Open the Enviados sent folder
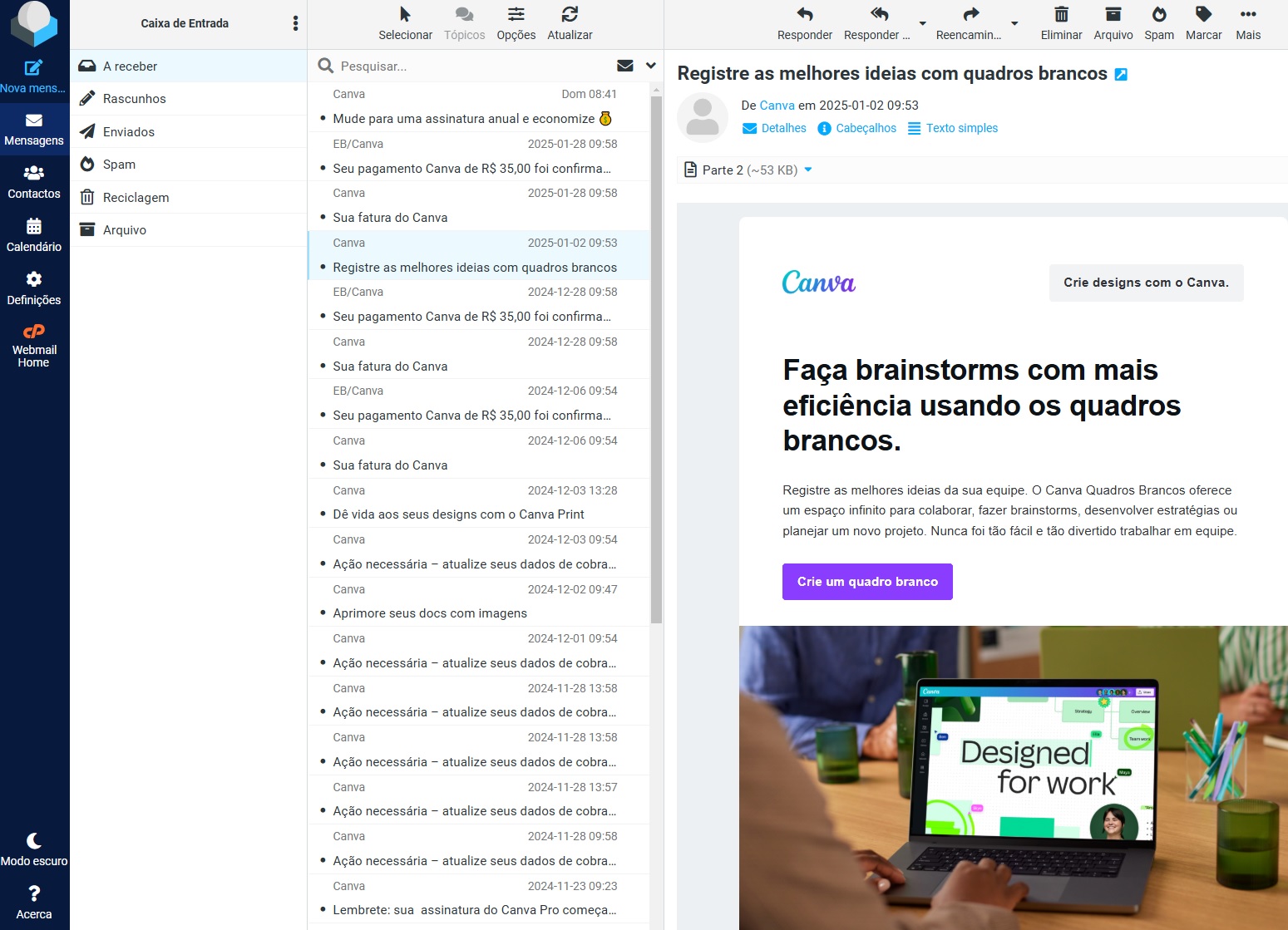Viewport: 1288px width, 930px height. (189, 132)
